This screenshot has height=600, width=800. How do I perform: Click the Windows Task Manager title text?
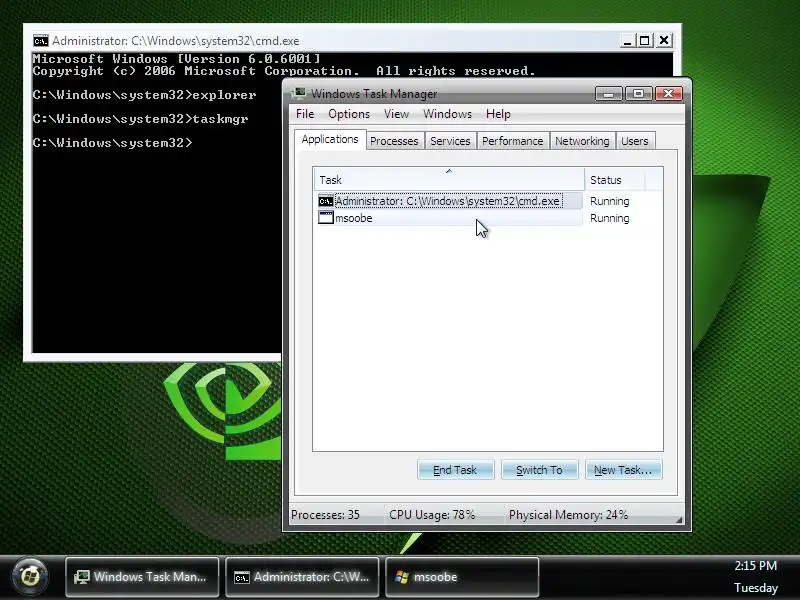coord(374,94)
